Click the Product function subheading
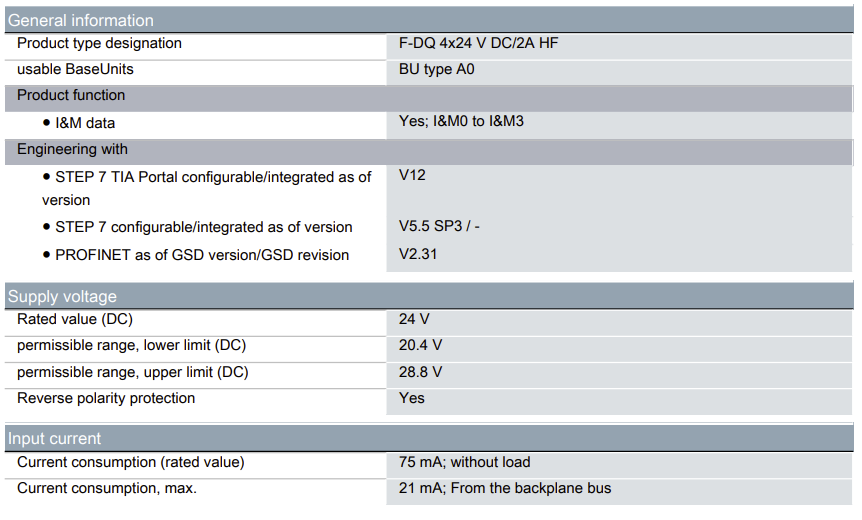This screenshot has height=520, width=862. coord(71,96)
